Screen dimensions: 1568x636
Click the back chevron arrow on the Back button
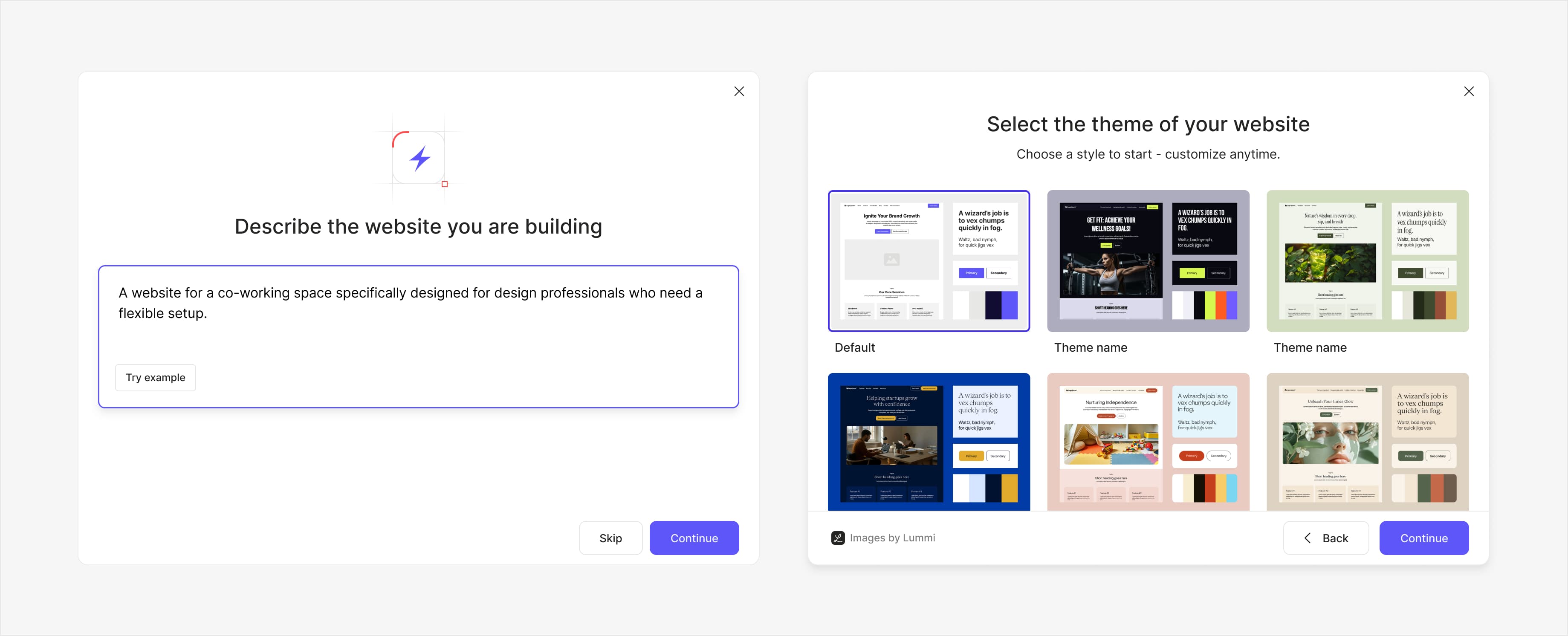pos(1307,538)
